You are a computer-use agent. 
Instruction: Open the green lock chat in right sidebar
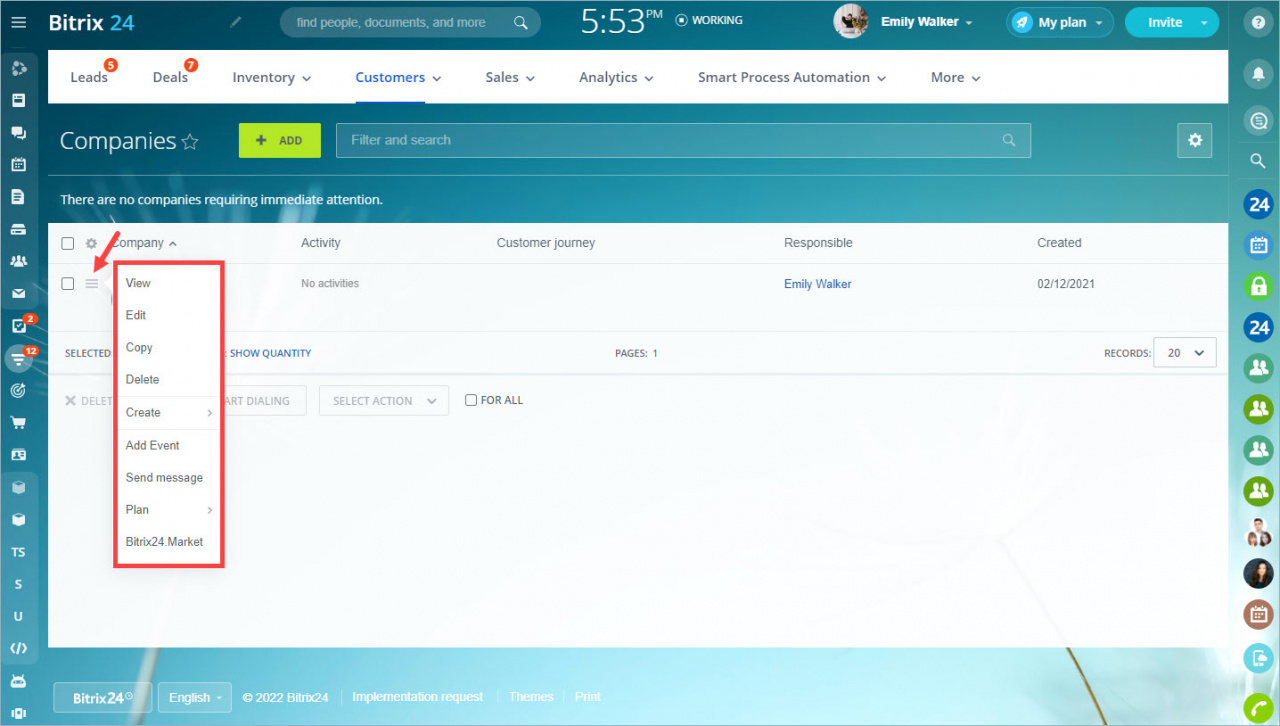[x=1258, y=286]
